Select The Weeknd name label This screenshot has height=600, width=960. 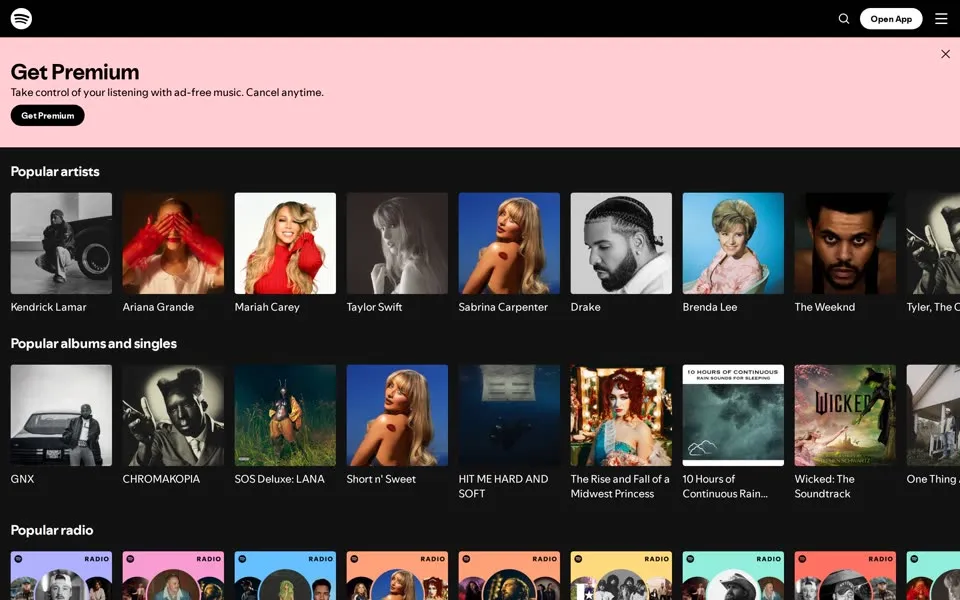coord(825,307)
